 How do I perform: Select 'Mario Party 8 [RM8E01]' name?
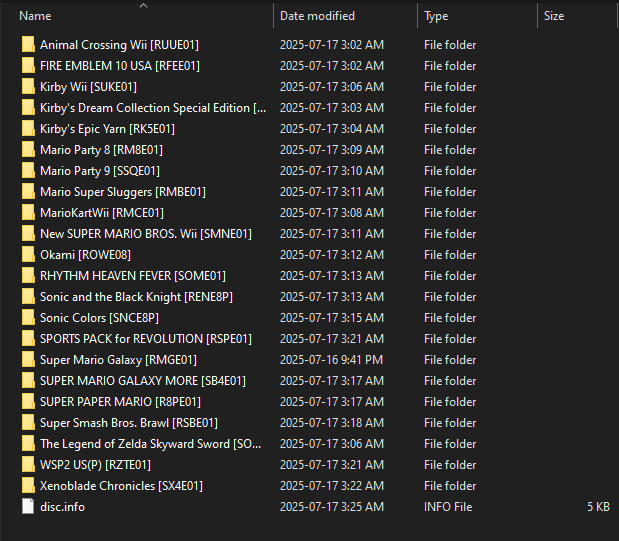click(101, 150)
